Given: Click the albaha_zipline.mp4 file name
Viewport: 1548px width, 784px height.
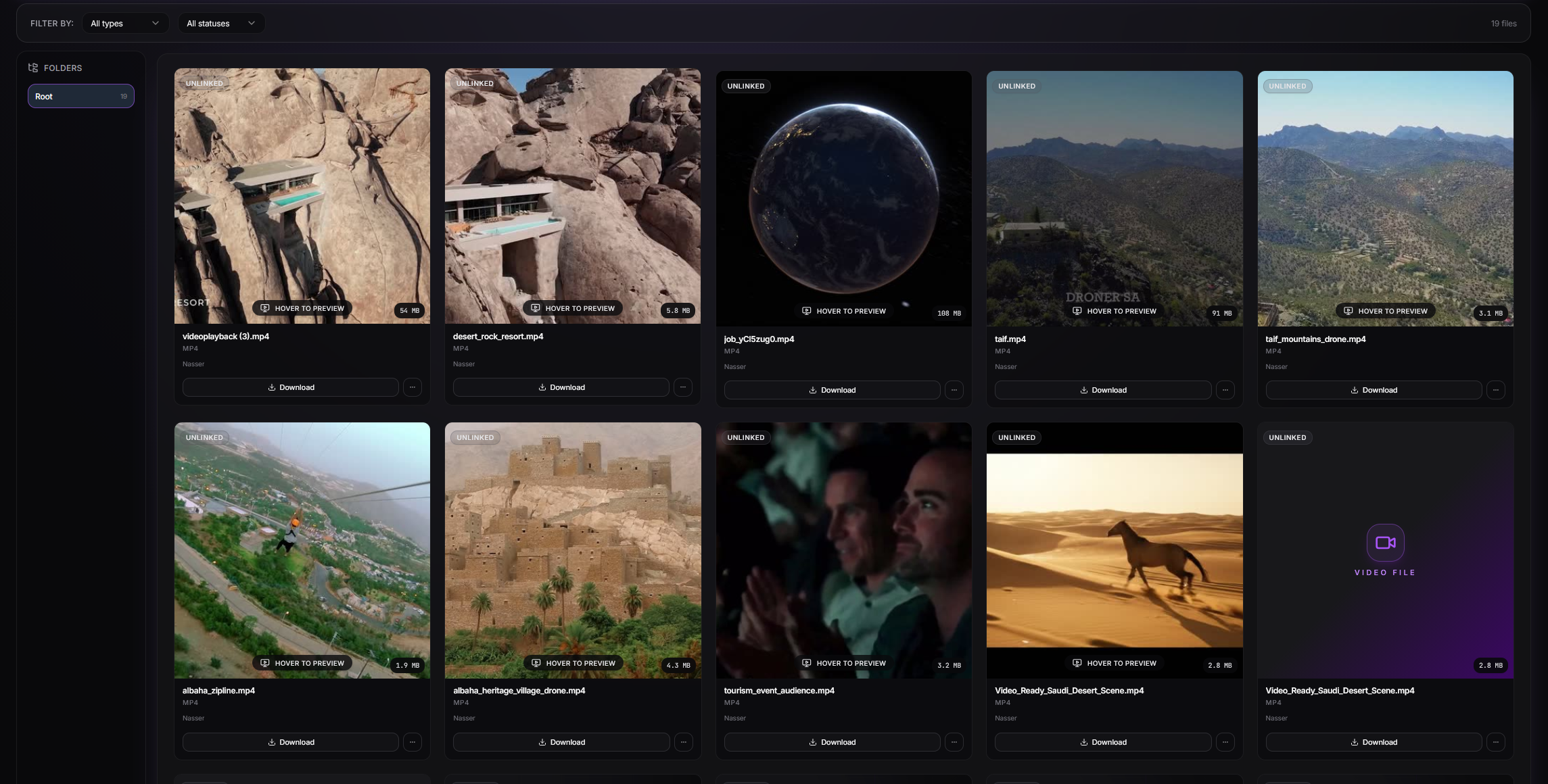Looking at the screenshot, I should (218, 691).
